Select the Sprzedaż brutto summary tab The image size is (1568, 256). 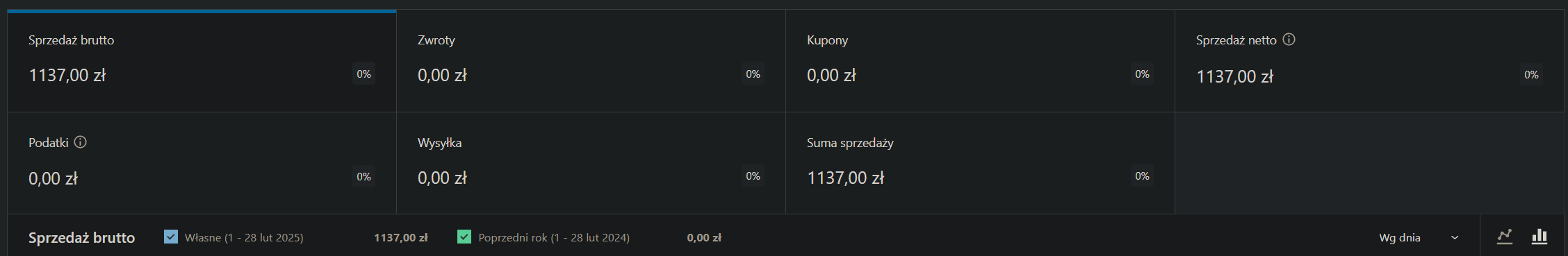(202, 61)
